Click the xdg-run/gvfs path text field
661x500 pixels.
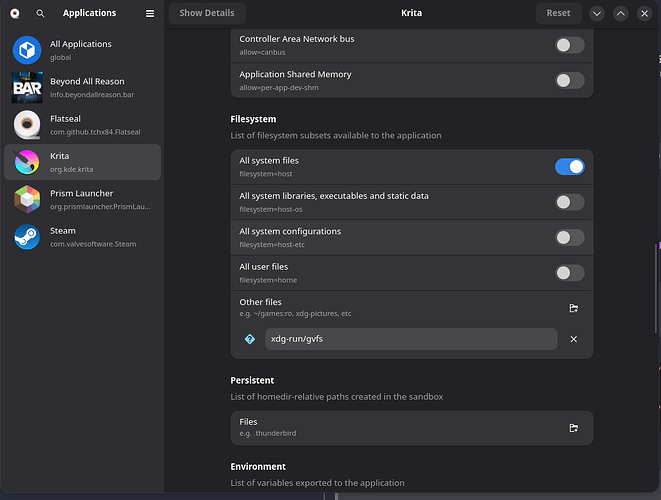click(410, 339)
